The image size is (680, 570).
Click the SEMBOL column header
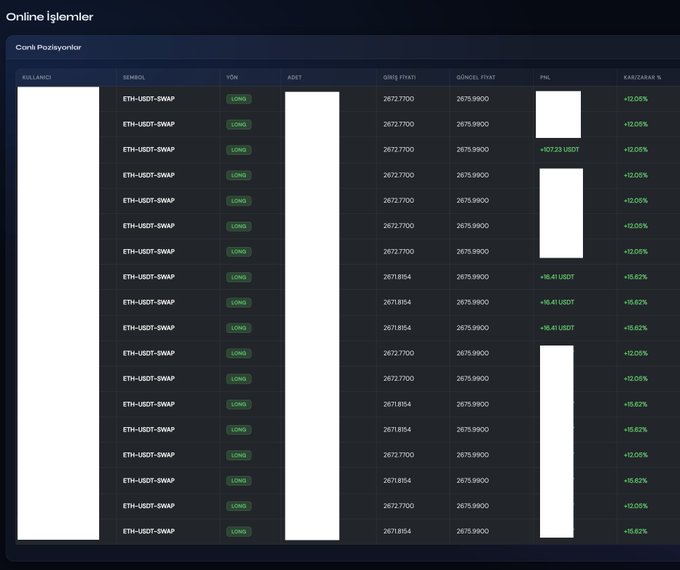pyautogui.click(x=134, y=77)
